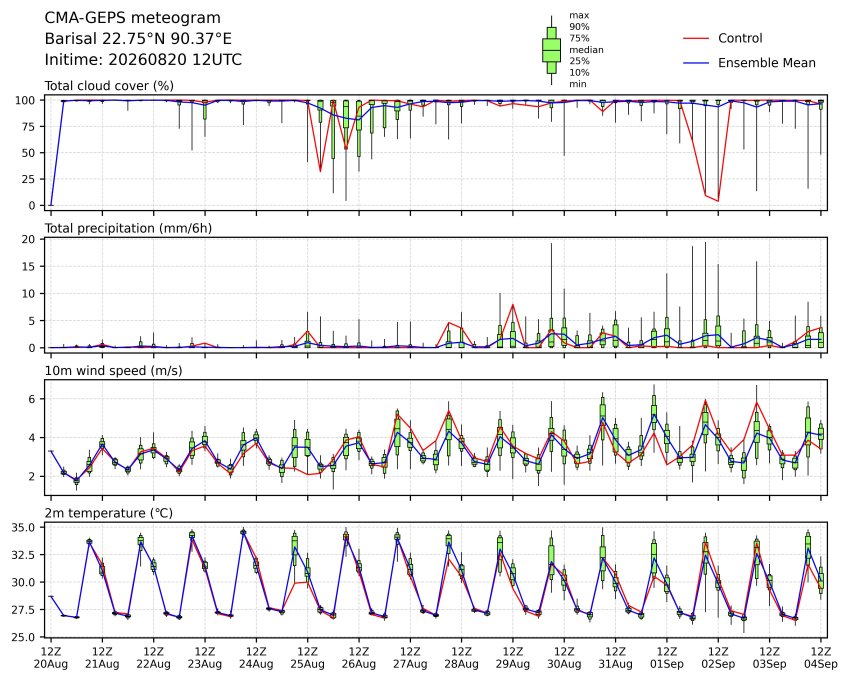This screenshot has width=849, height=681.
Task: Click the '12Z 21Aug' x-axis label
Action: pos(102,658)
